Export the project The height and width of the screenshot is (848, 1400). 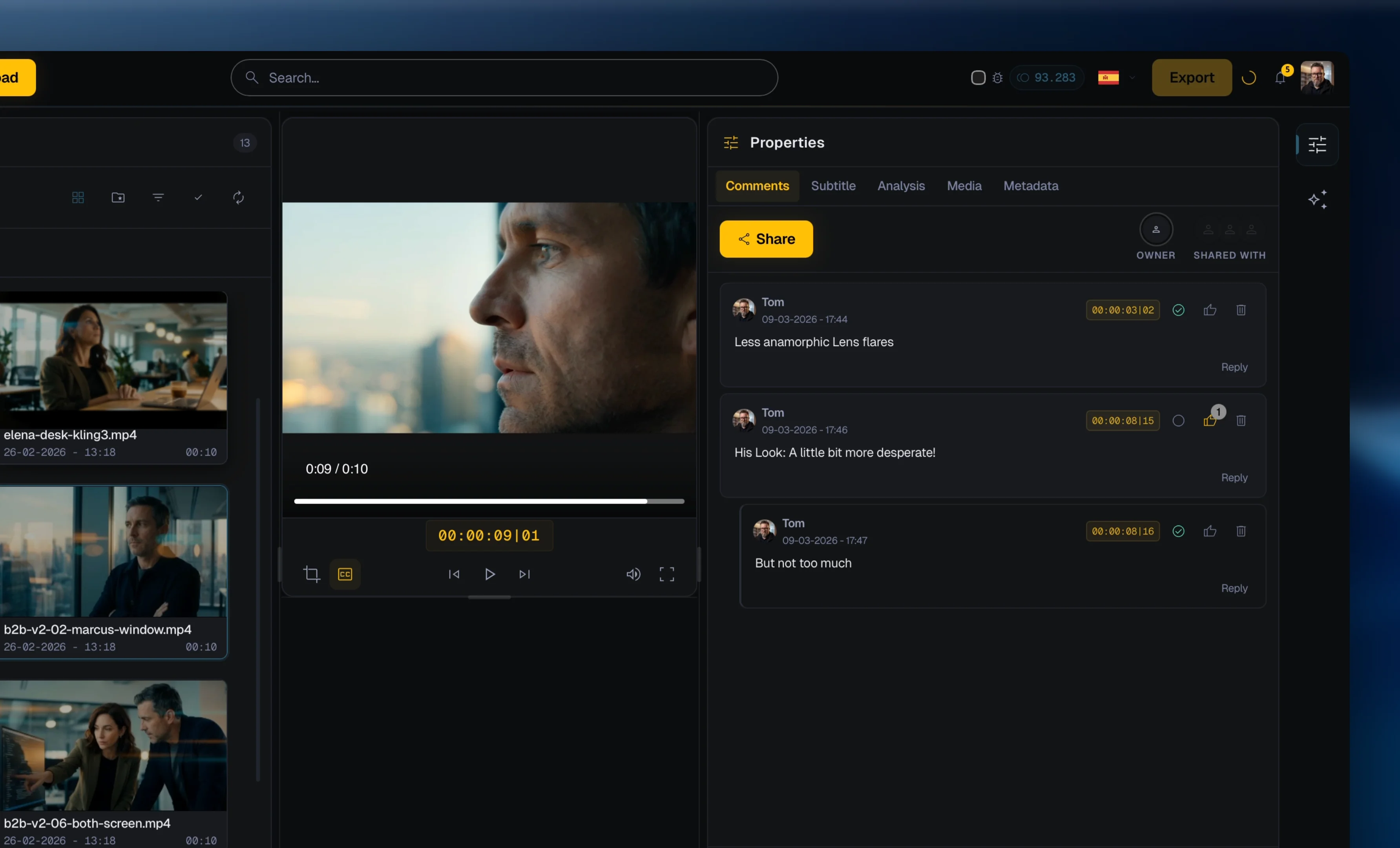pyautogui.click(x=1191, y=77)
